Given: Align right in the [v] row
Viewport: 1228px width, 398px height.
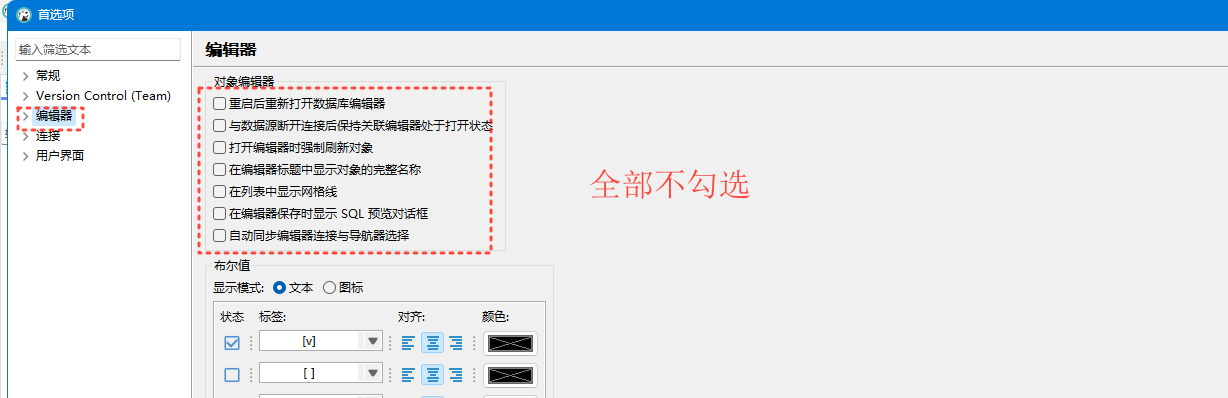Looking at the screenshot, I should [456, 343].
